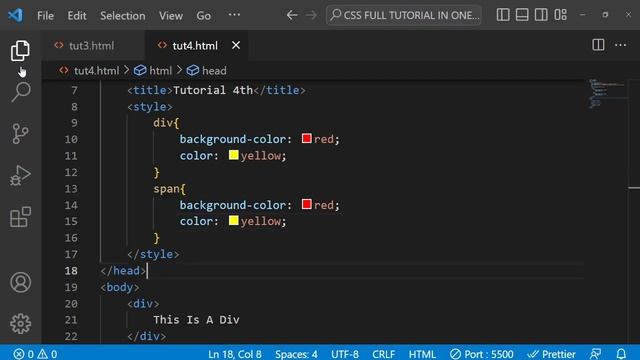The width and height of the screenshot is (640, 360).
Task: Click errors and warnings status indicator
Action: [x=35, y=354]
